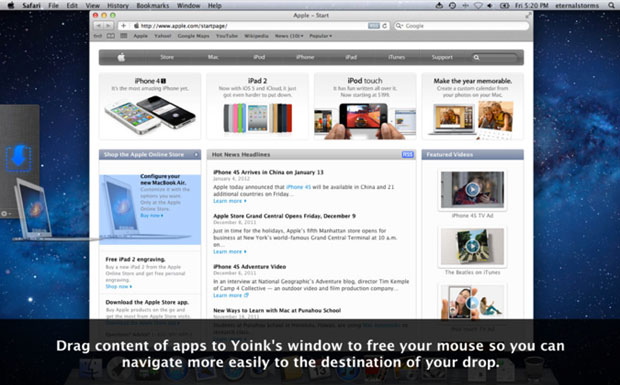
Task: Click the Safari back navigation arrow
Action: click(98, 26)
